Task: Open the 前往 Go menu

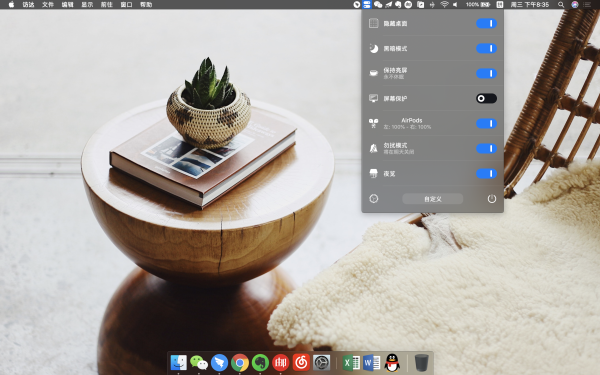Action: 107,5
